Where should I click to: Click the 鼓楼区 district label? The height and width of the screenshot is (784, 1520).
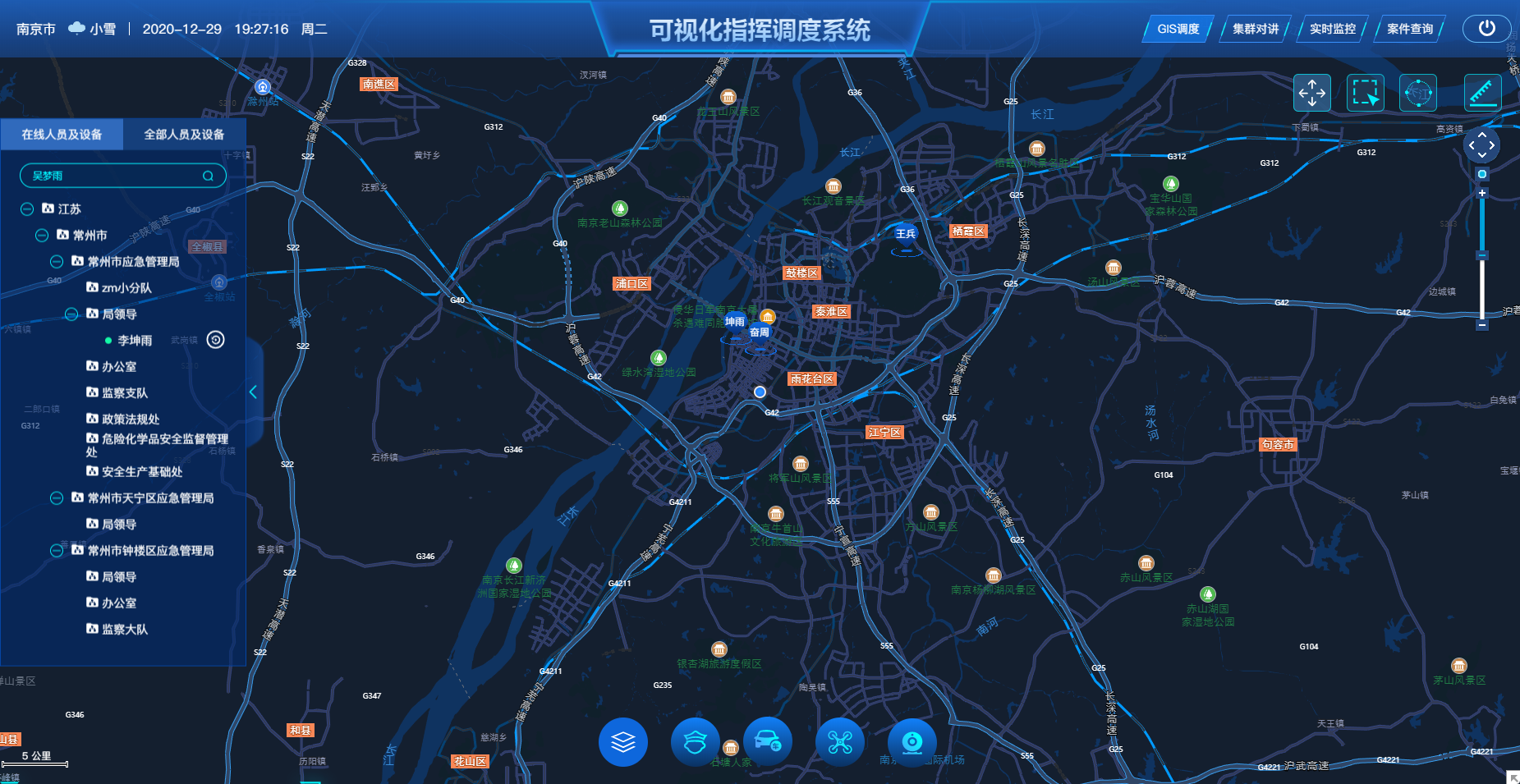point(802,273)
